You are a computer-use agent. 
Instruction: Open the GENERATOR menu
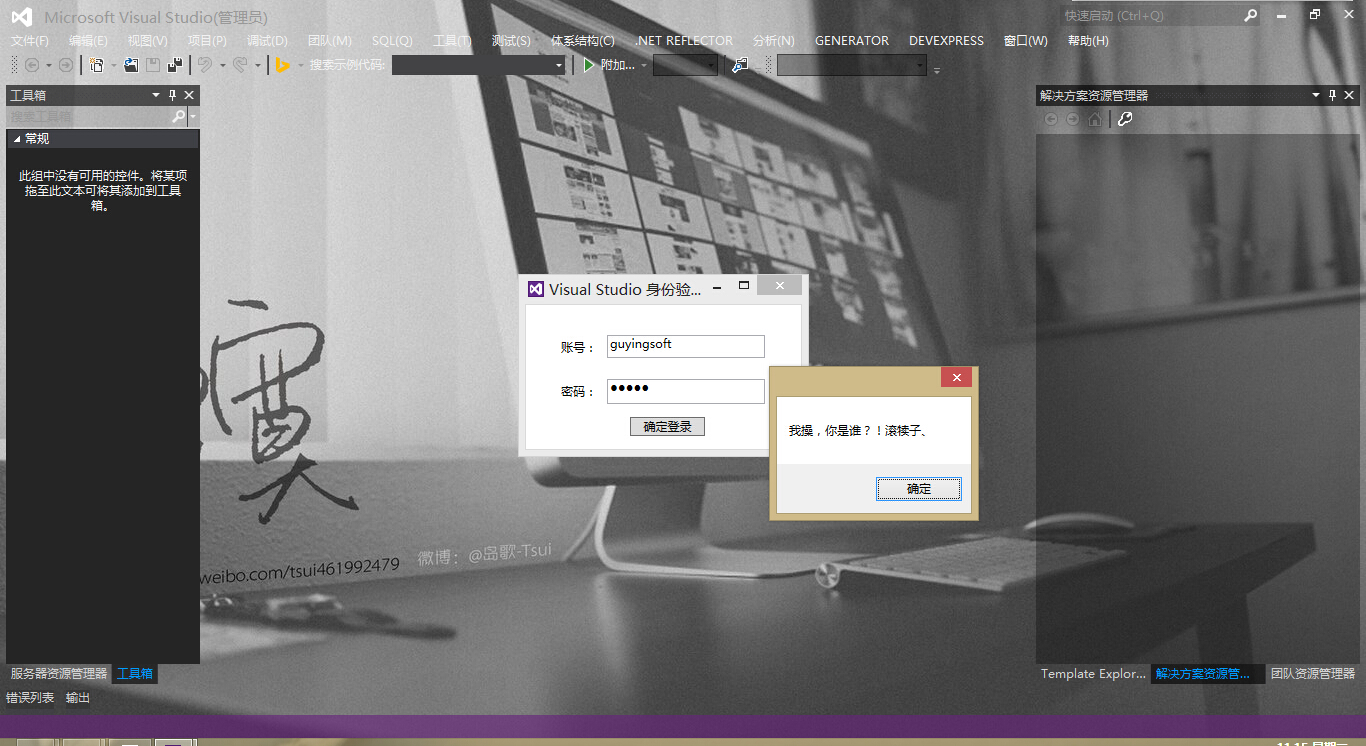pos(852,41)
